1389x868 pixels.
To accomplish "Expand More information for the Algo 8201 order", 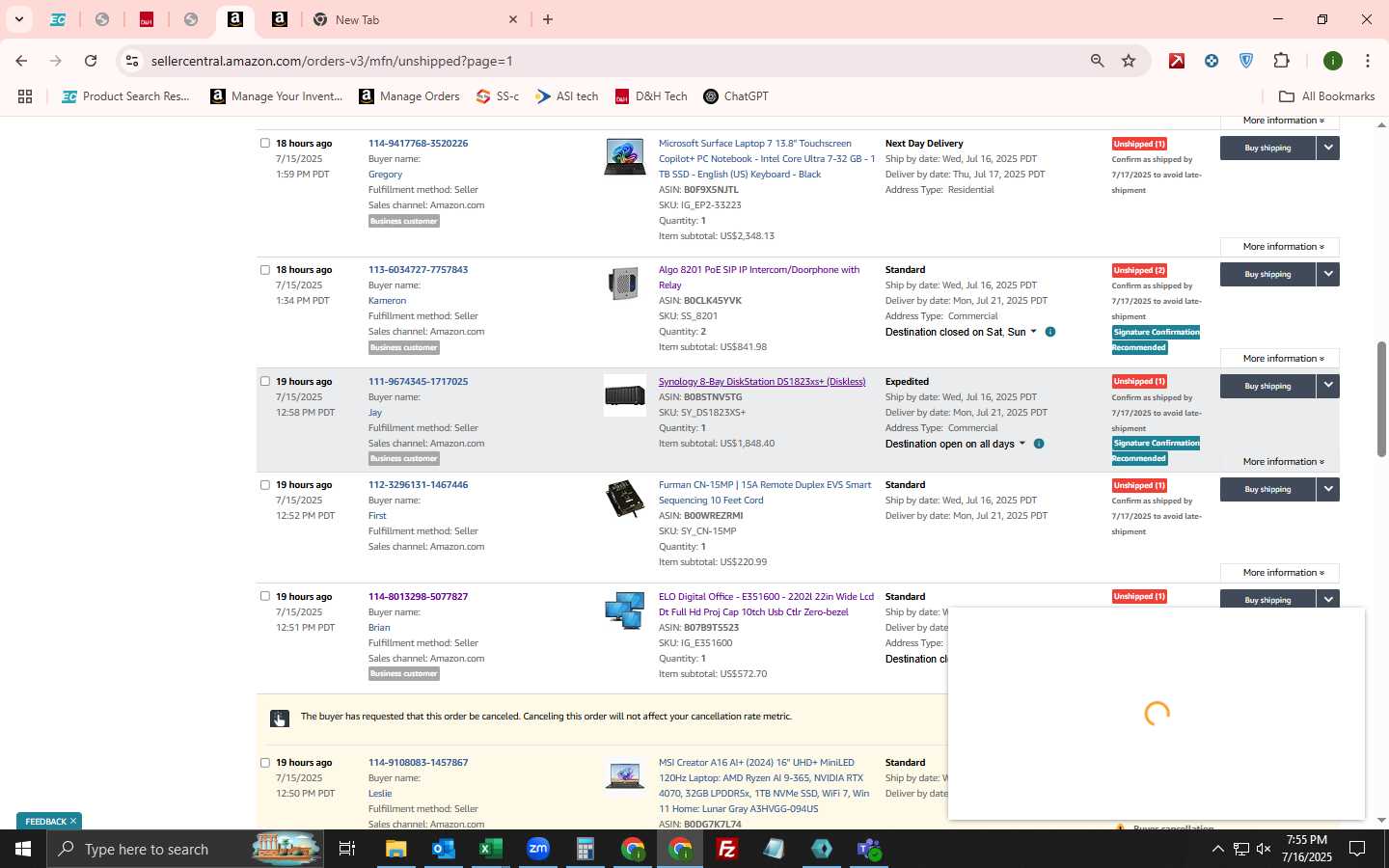I will 1279,359.
